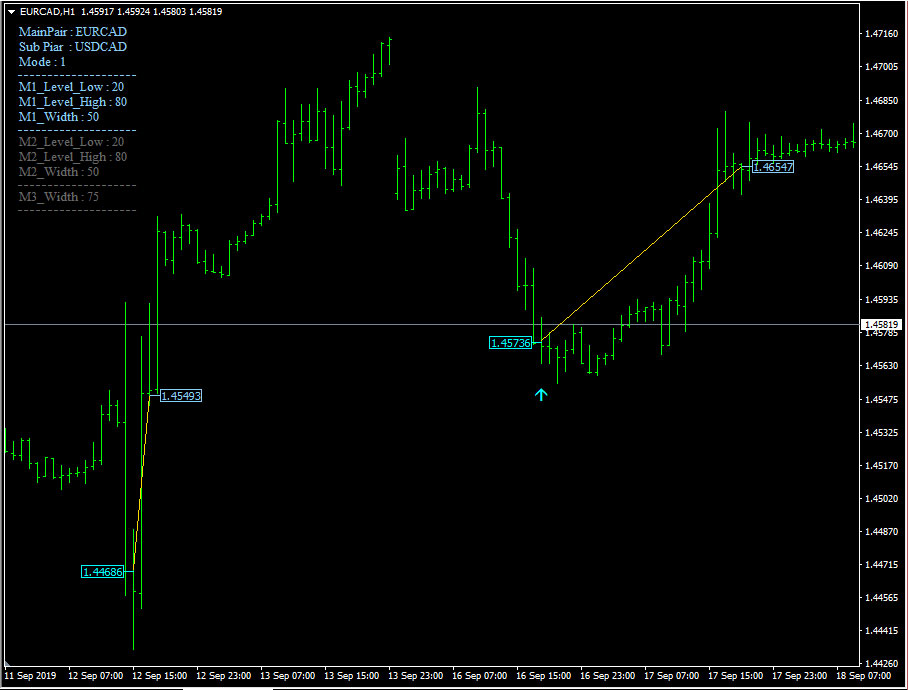Select the 1.45736 entry price label
The width and height of the screenshot is (908, 690).
[510, 343]
